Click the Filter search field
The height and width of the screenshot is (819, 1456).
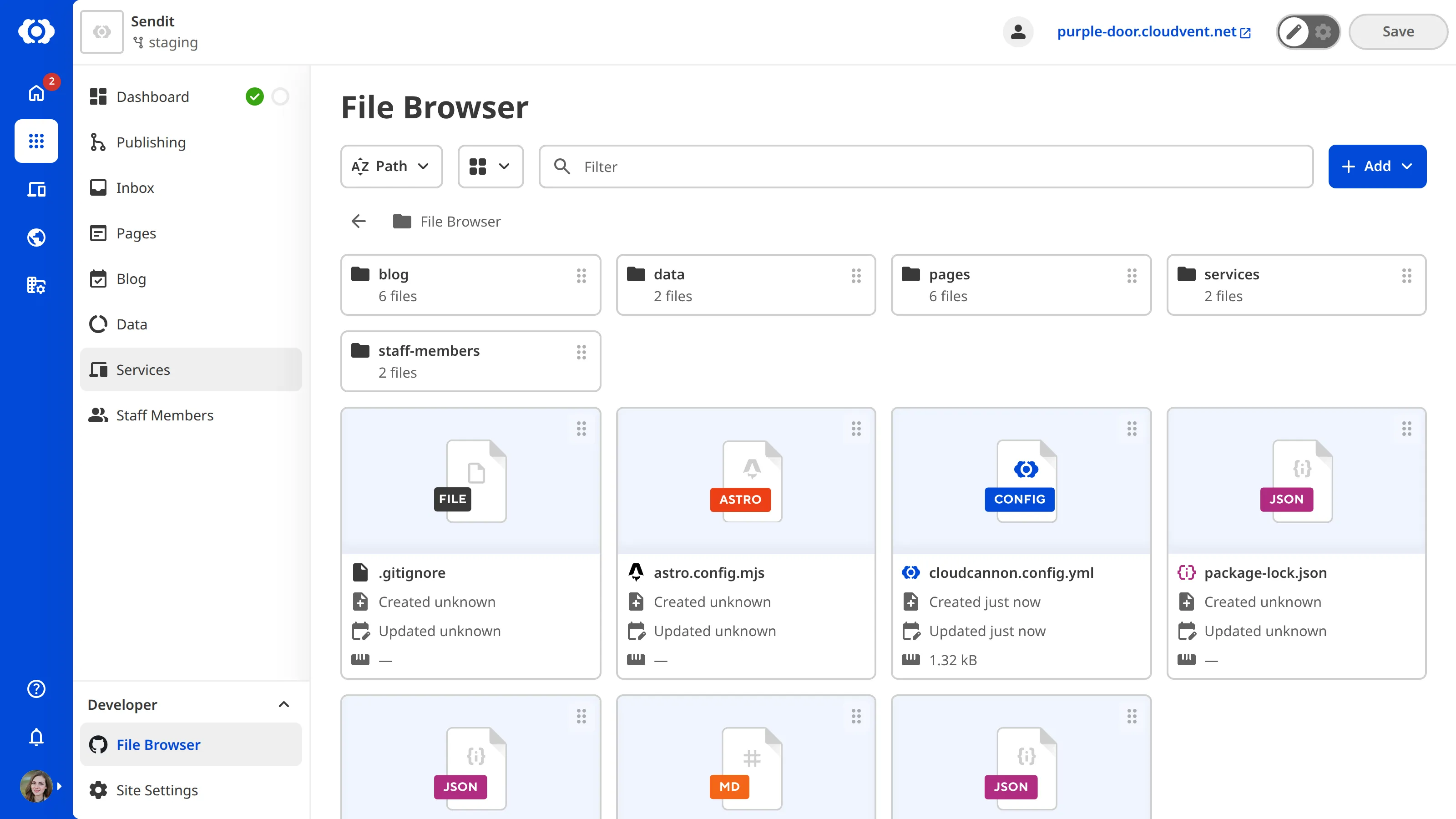point(926,166)
